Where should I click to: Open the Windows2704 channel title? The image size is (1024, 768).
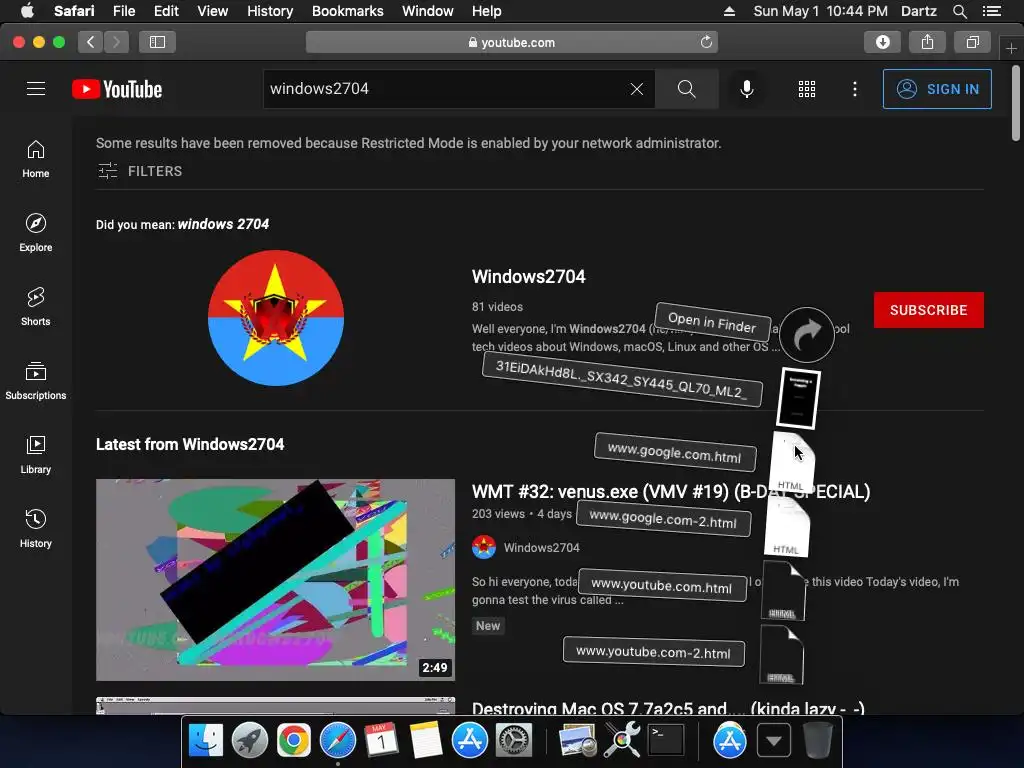click(x=528, y=276)
